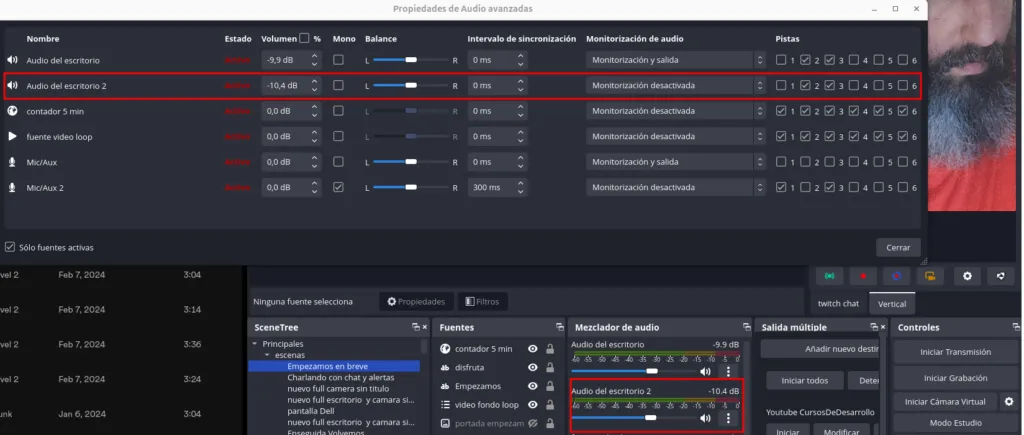Adjust balance slider for Mic/Aux

410,162
